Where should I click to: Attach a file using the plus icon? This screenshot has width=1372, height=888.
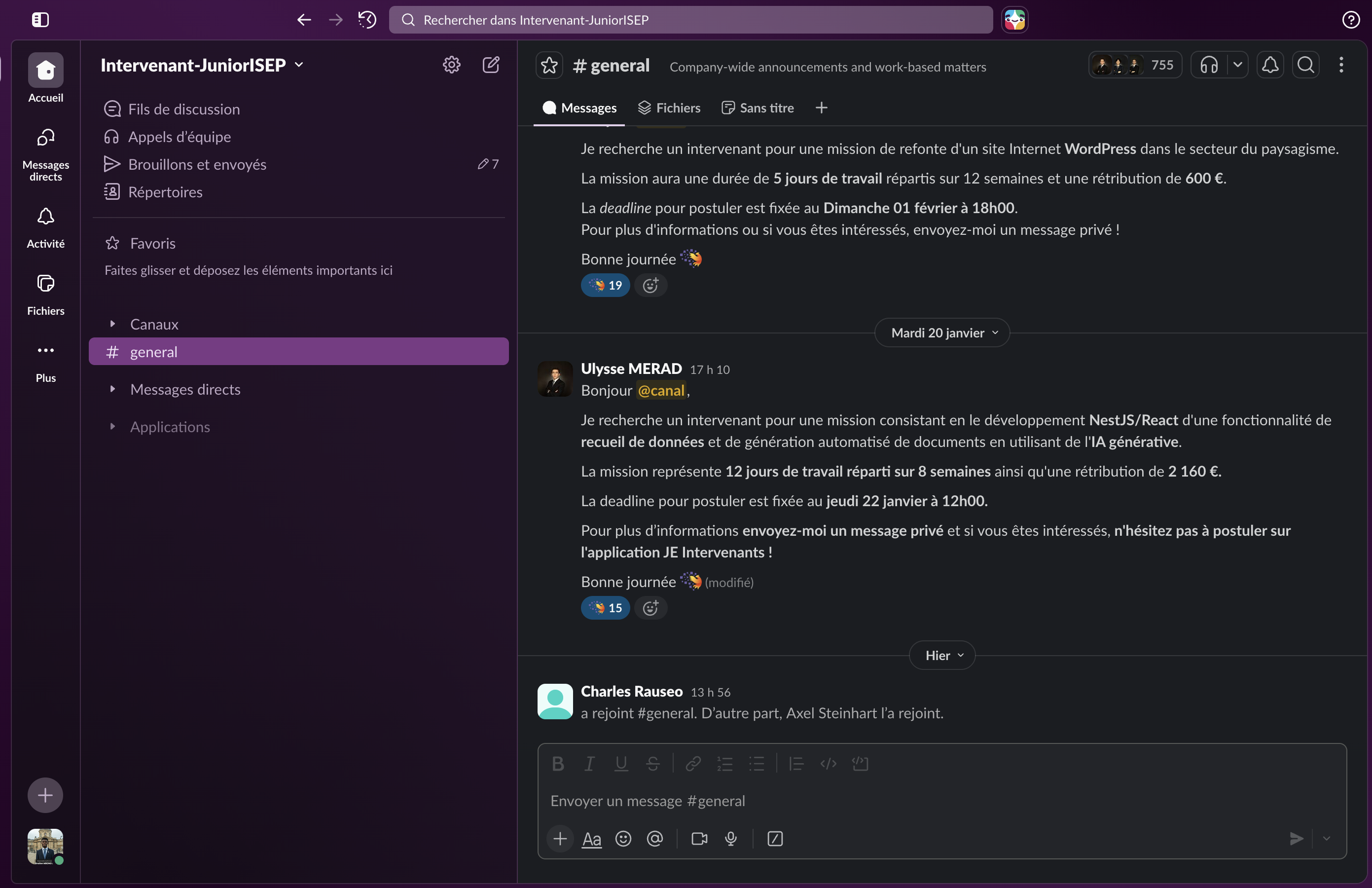559,839
